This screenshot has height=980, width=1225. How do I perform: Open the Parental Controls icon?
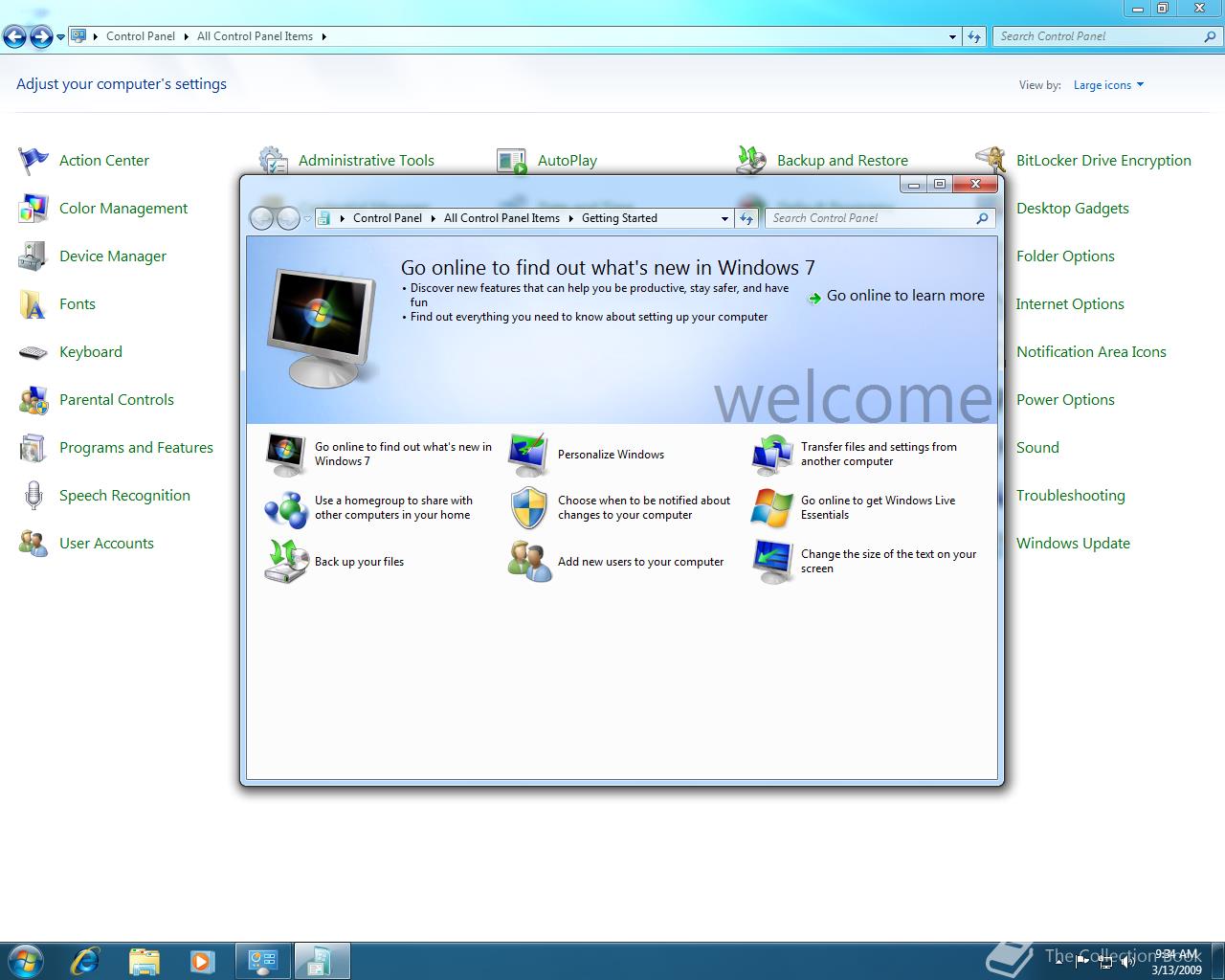coord(33,400)
